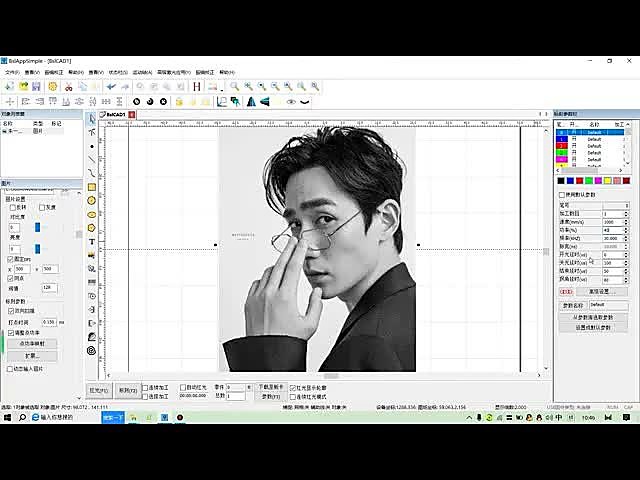Toggle the 固定DPI checkbox
The height and width of the screenshot is (480, 640).
click(x=10, y=259)
